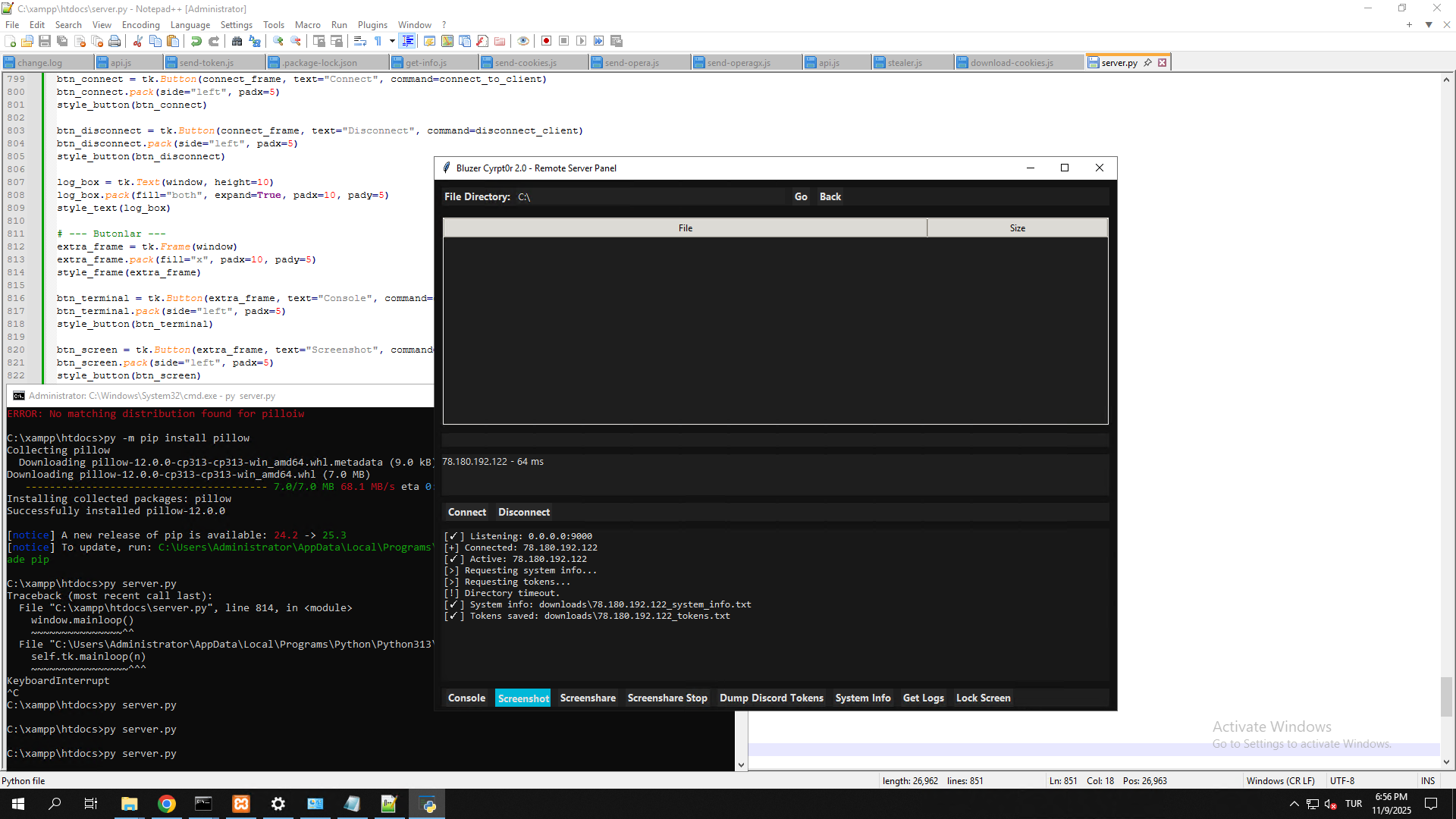Image resolution: width=1456 pixels, height=819 pixels.
Task: Click the Undo arrow icon
Action: pyautogui.click(x=196, y=41)
